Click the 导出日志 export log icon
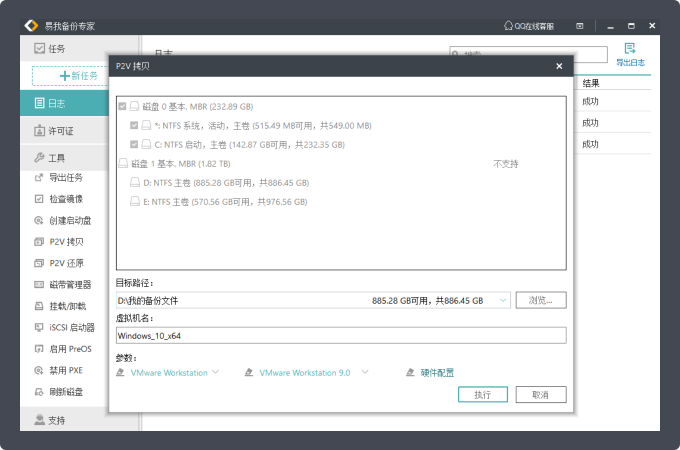 pos(630,48)
